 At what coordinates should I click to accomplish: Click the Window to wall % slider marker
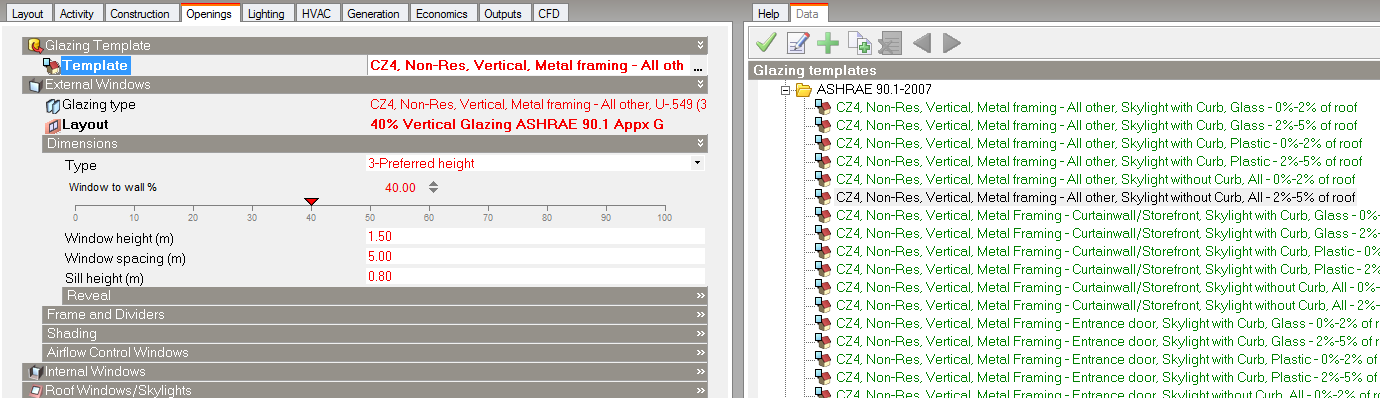[311, 203]
